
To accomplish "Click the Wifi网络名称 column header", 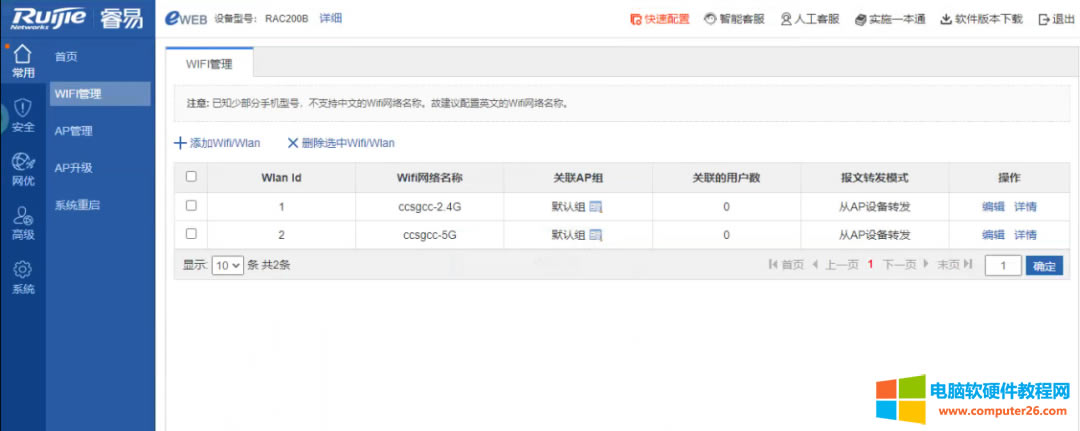I will (429, 178).
